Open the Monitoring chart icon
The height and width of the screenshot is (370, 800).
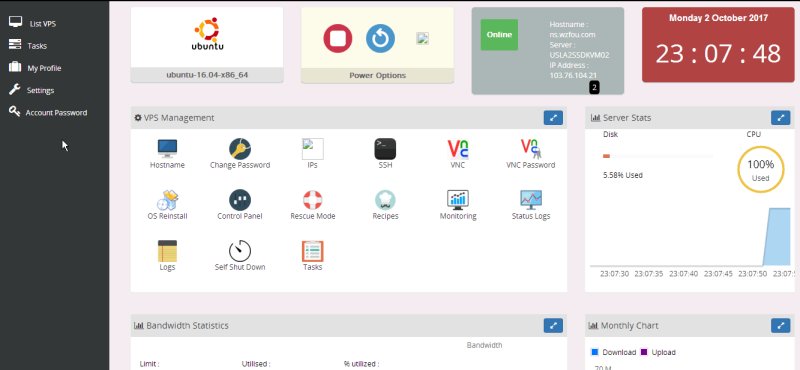point(458,200)
